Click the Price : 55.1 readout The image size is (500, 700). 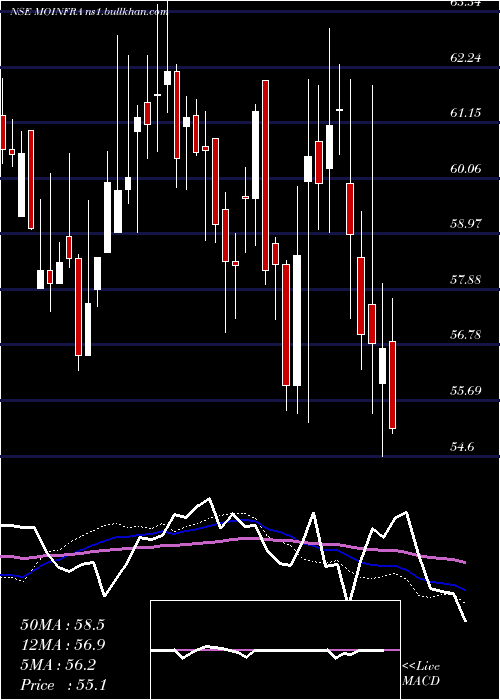63,685
